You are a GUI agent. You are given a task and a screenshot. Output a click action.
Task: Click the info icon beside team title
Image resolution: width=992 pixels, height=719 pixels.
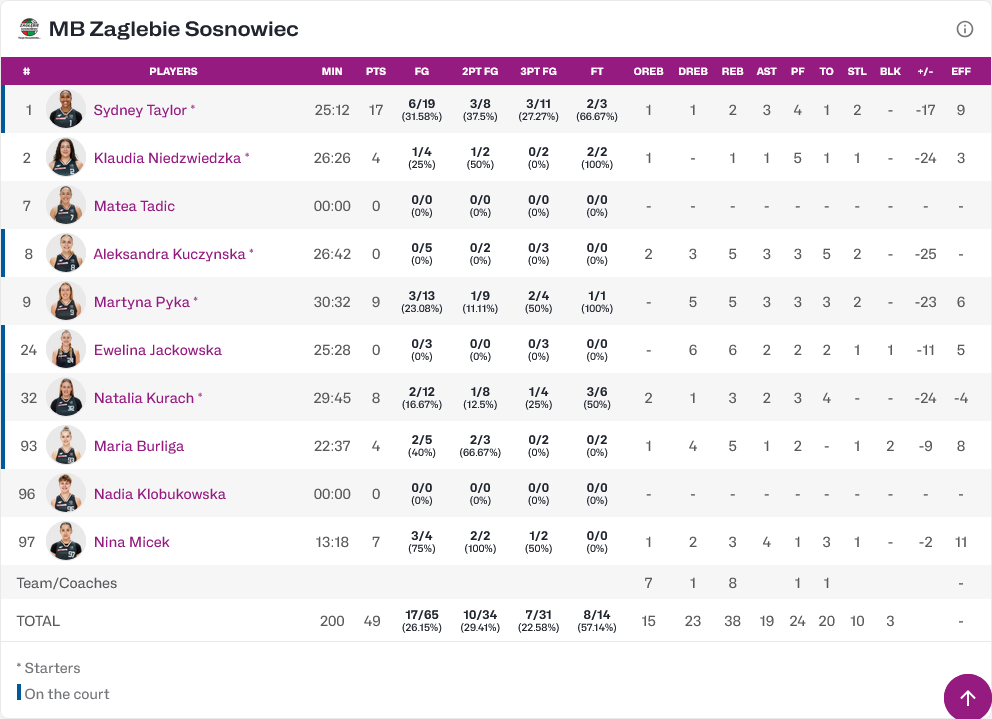pos(965,29)
